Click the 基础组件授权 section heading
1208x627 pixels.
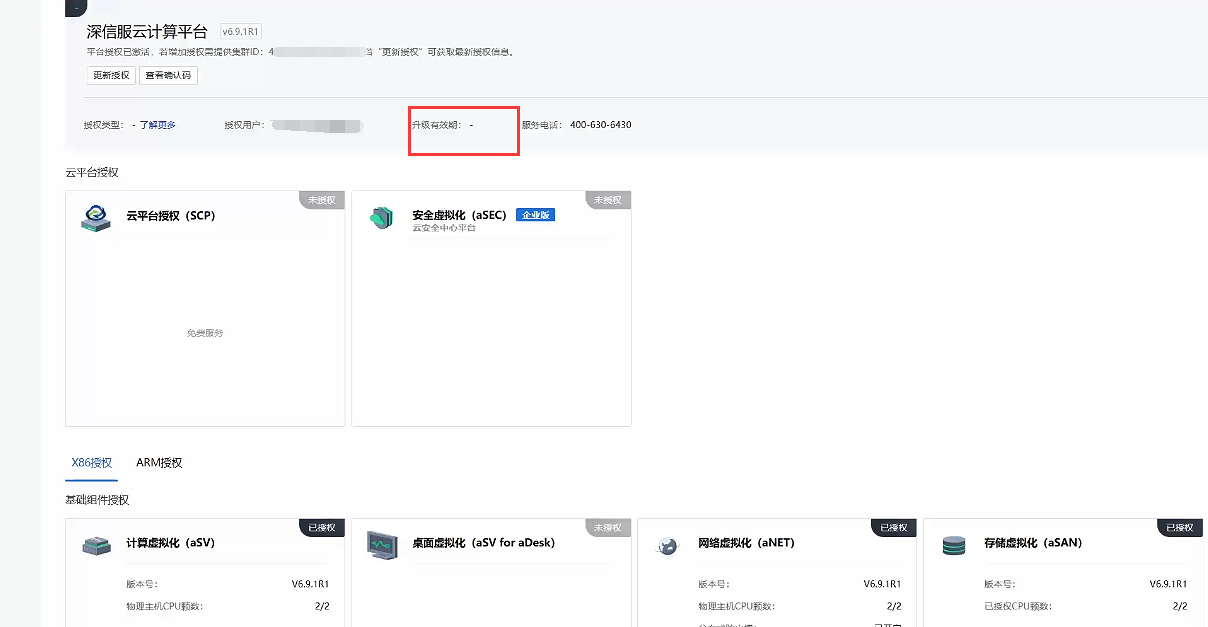[97, 500]
